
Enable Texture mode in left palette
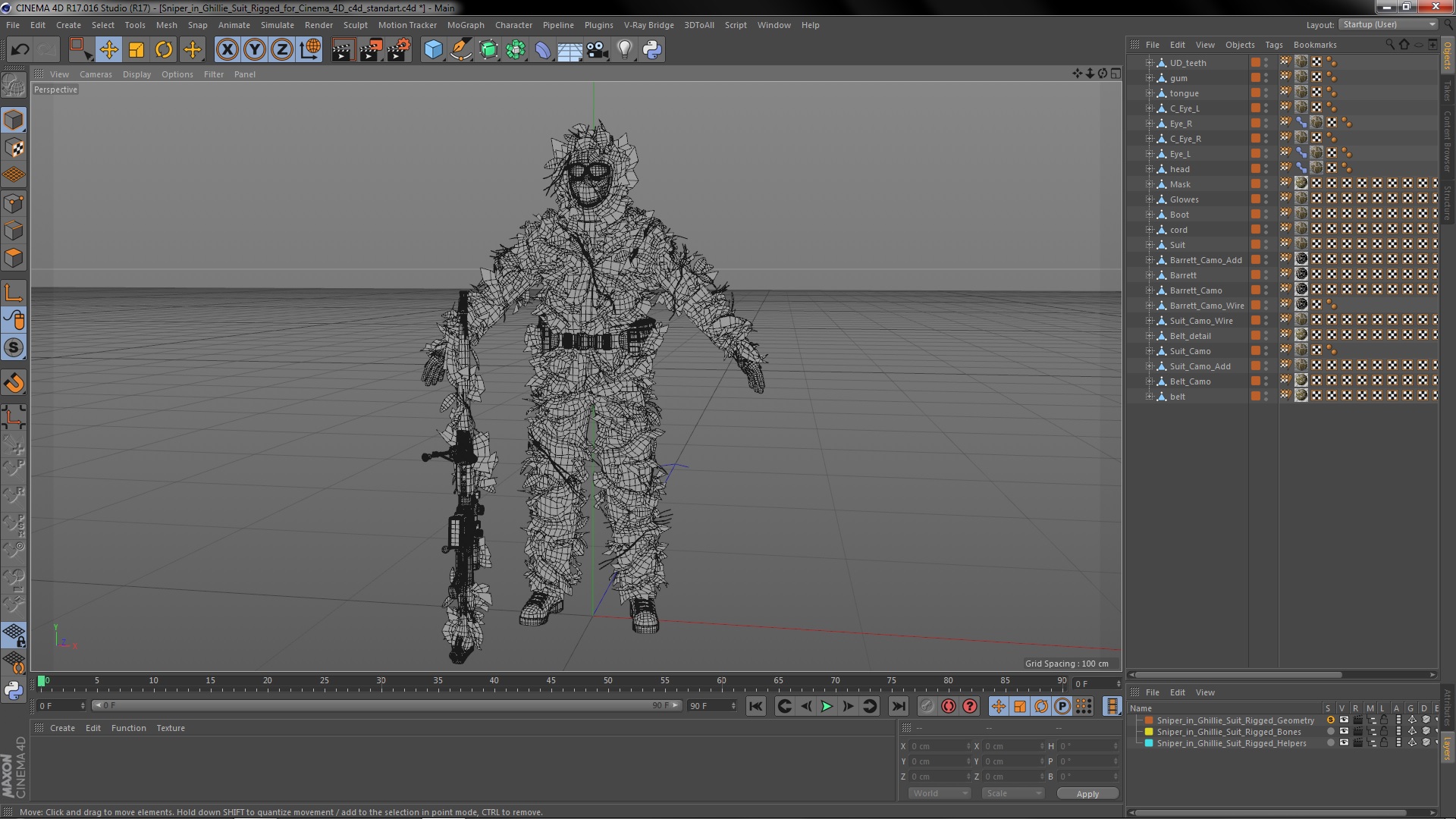14,147
